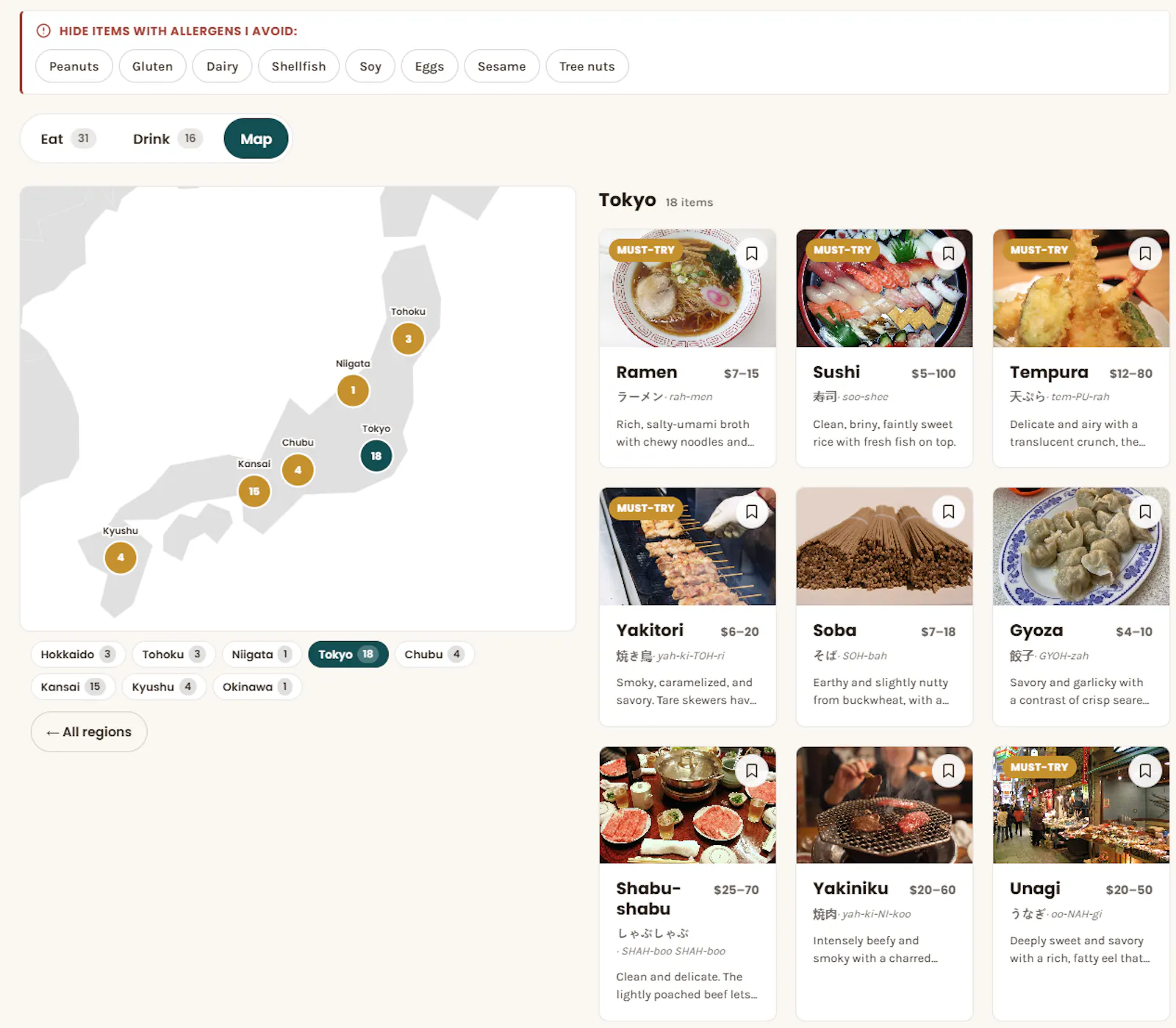Image resolution: width=1176 pixels, height=1028 pixels.
Task: Toggle Dairy allergen filter
Action: click(x=222, y=66)
